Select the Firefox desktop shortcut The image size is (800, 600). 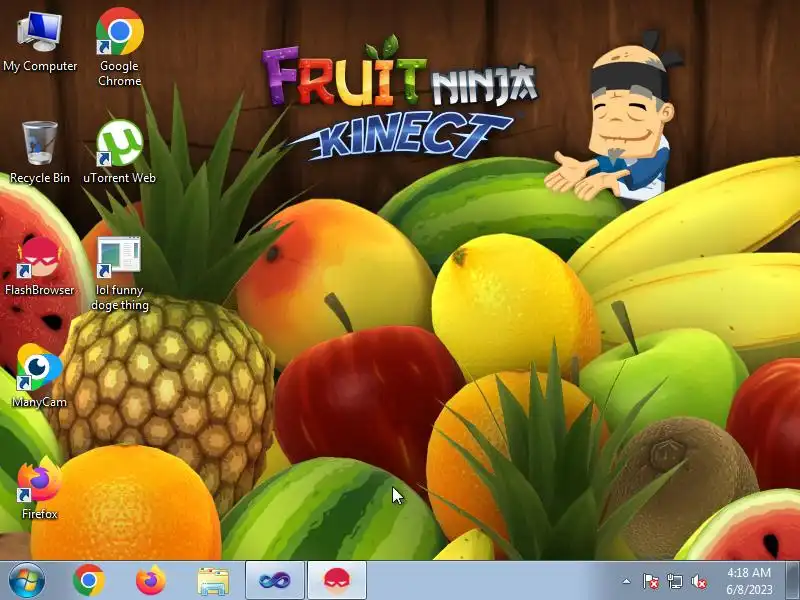point(40,489)
